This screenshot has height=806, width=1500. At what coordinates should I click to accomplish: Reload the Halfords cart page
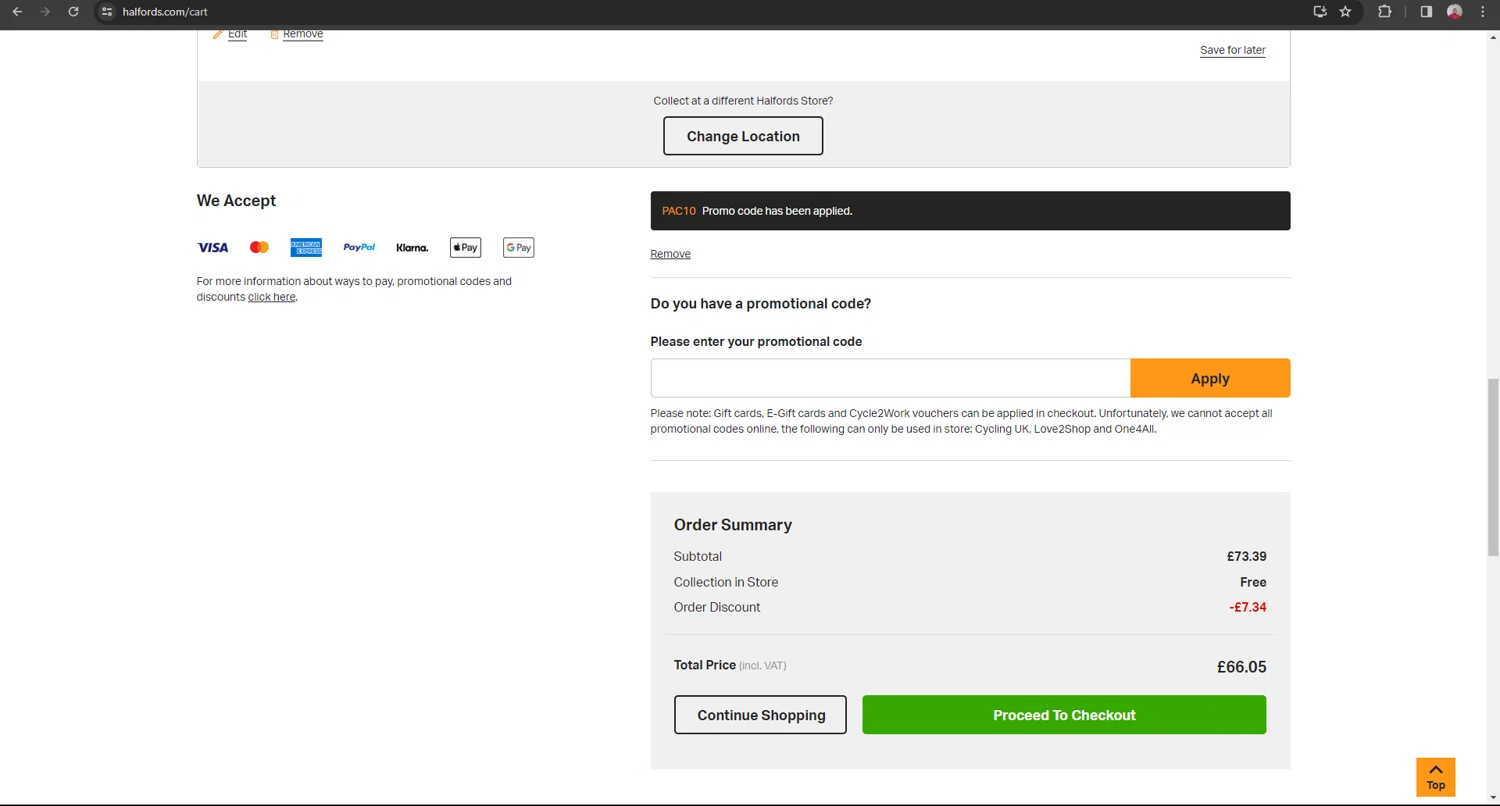tap(73, 12)
